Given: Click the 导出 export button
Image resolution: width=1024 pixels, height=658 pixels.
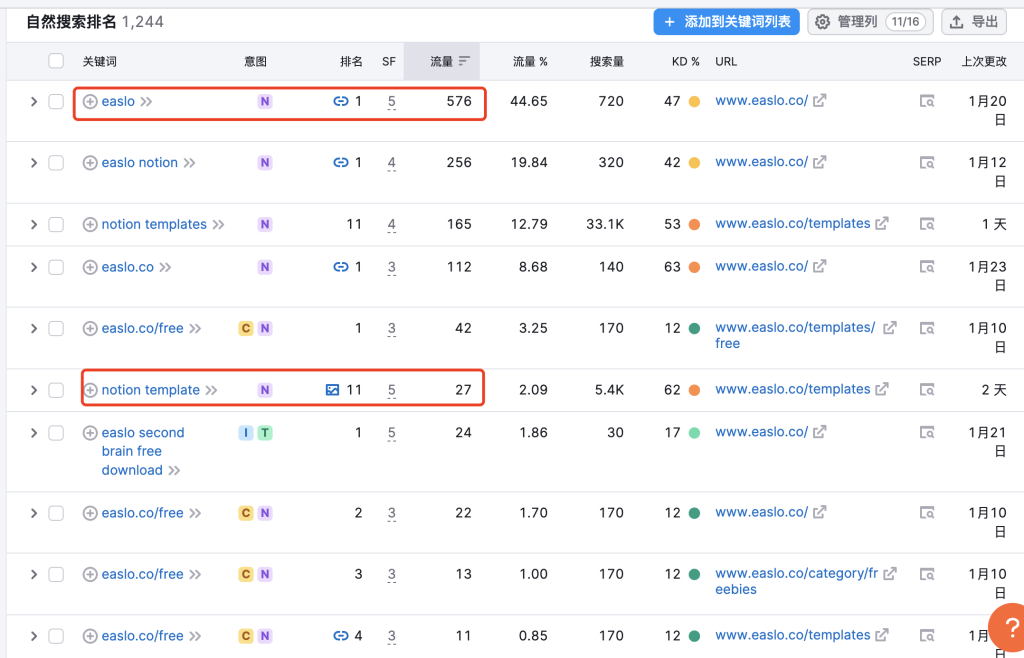Looking at the screenshot, I should [974, 22].
